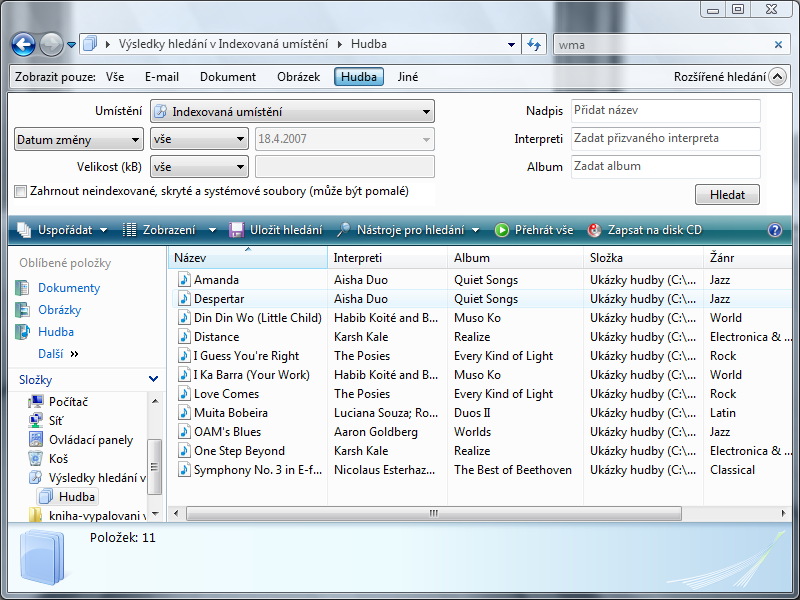Click Přehrát vše play button
800x600 pixels.
pos(534,230)
